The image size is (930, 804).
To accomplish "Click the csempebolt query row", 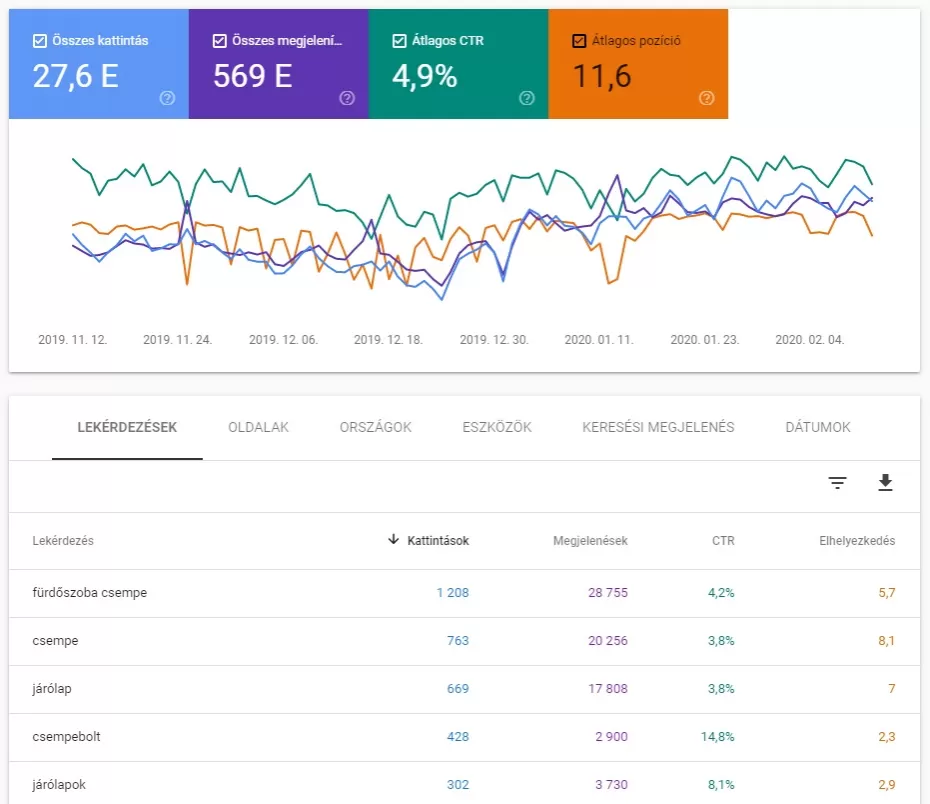I will [464, 737].
